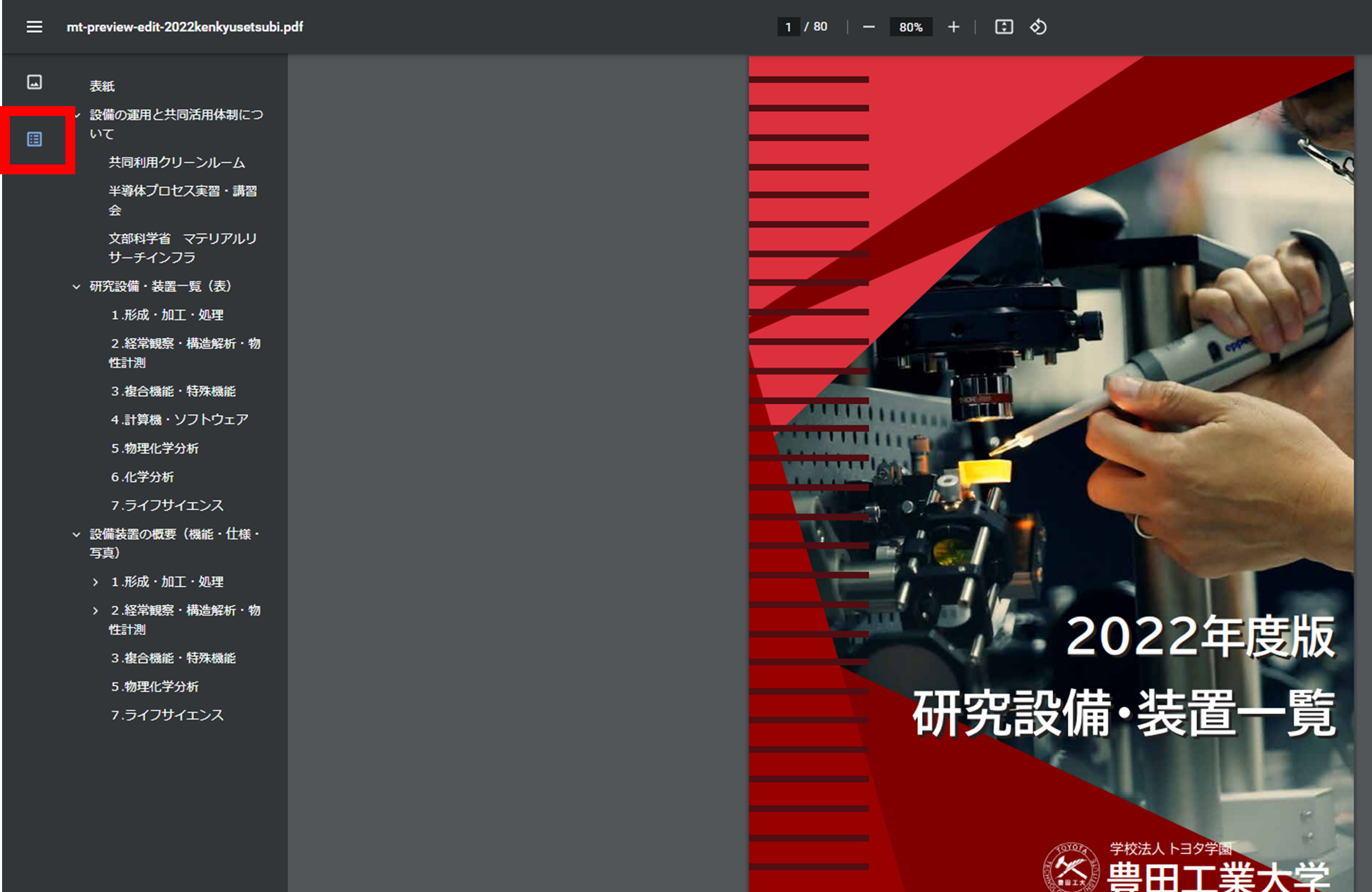Click the 2022年度版 text on cover page

[1200, 636]
